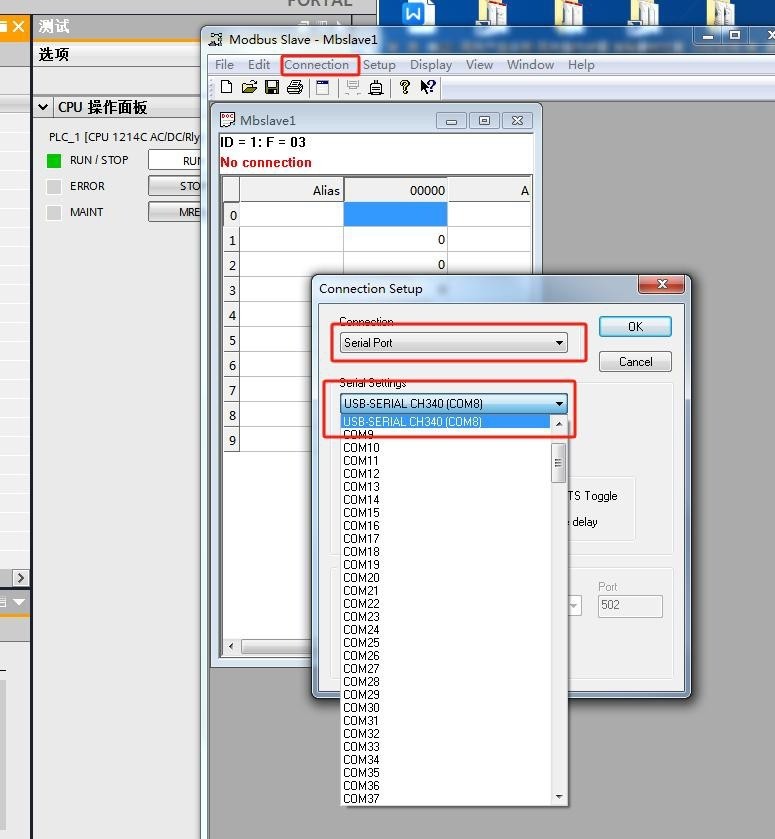
Task: Choose COM12 from the port list
Action: click(x=445, y=474)
